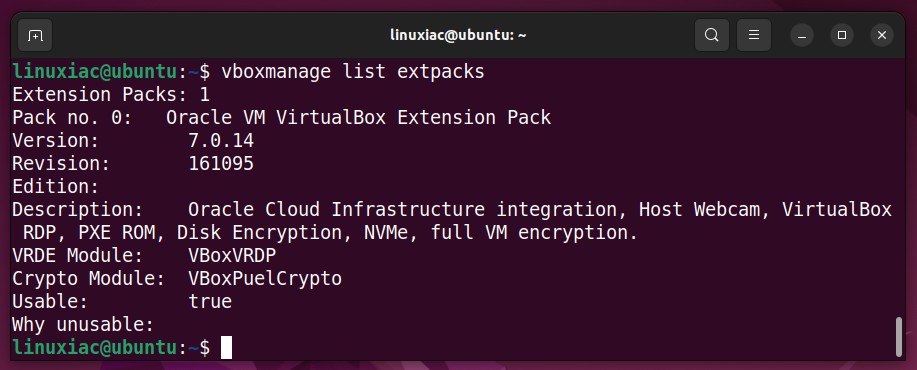This screenshot has height=370, width=917.
Task: Click the 'Extension Packs: 1' line
Action: 111,95
